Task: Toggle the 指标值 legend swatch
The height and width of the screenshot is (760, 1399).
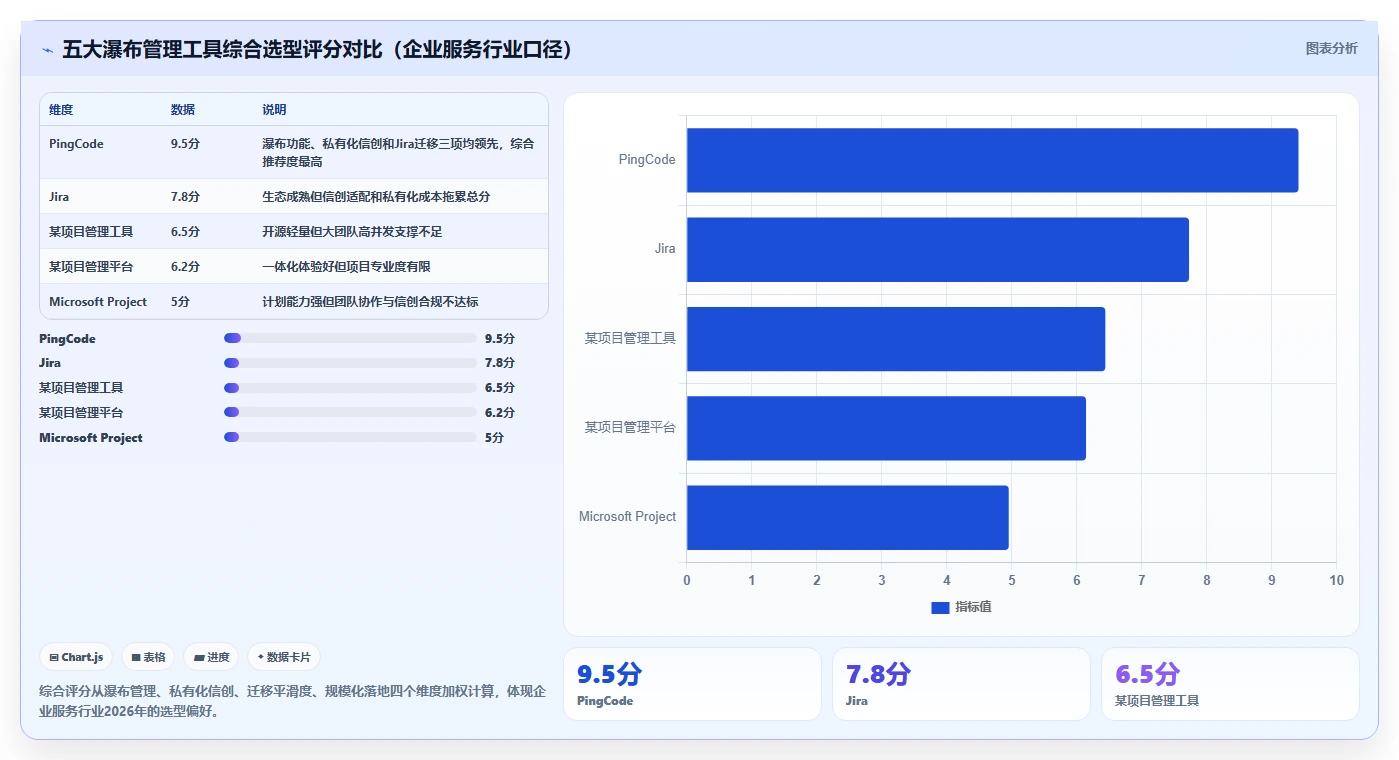Action: [x=940, y=608]
